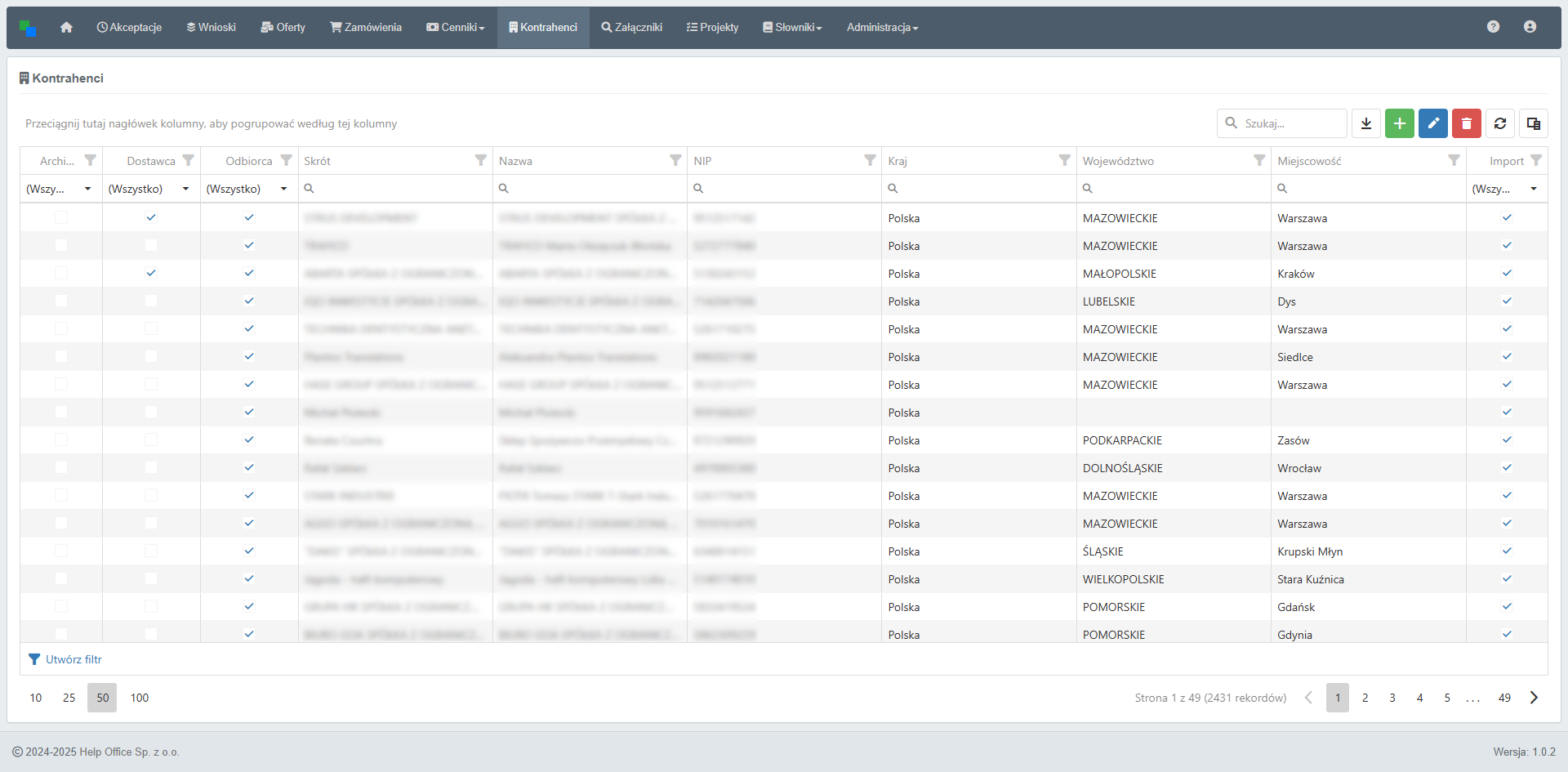Click the green add contractor button
This screenshot has width=1568, height=772.
(x=1399, y=123)
